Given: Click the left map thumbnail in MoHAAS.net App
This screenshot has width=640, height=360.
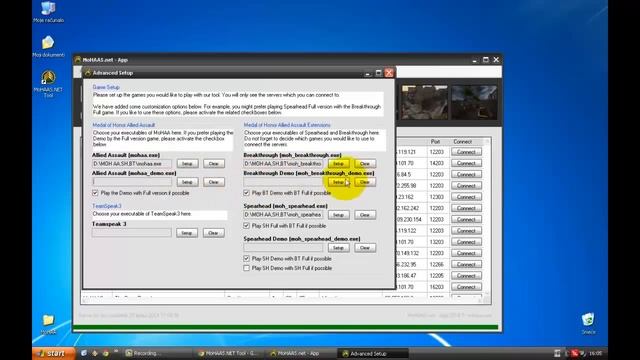Looking at the screenshot, I should [424, 102].
